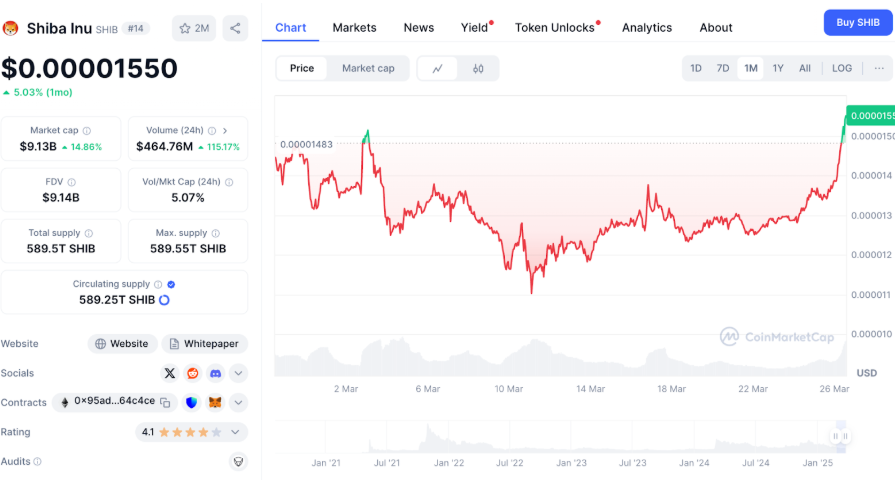Click the blue shield wallet icon
Image resolution: width=895 pixels, height=480 pixels.
coord(192,402)
